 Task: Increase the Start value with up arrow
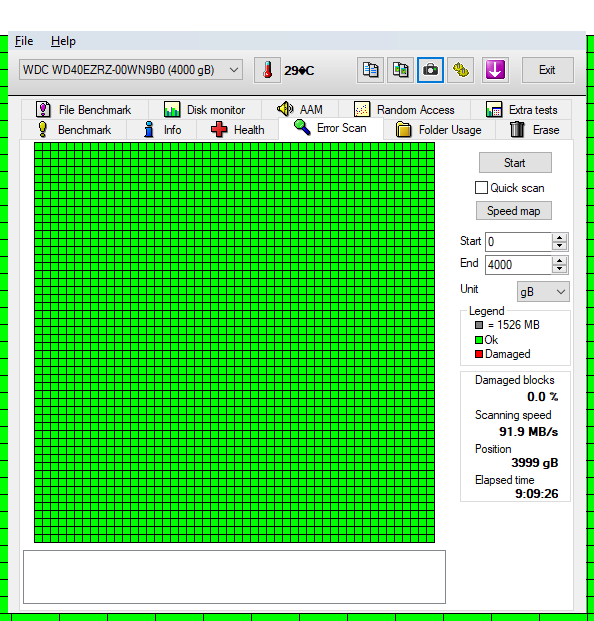pyautogui.click(x=560, y=238)
